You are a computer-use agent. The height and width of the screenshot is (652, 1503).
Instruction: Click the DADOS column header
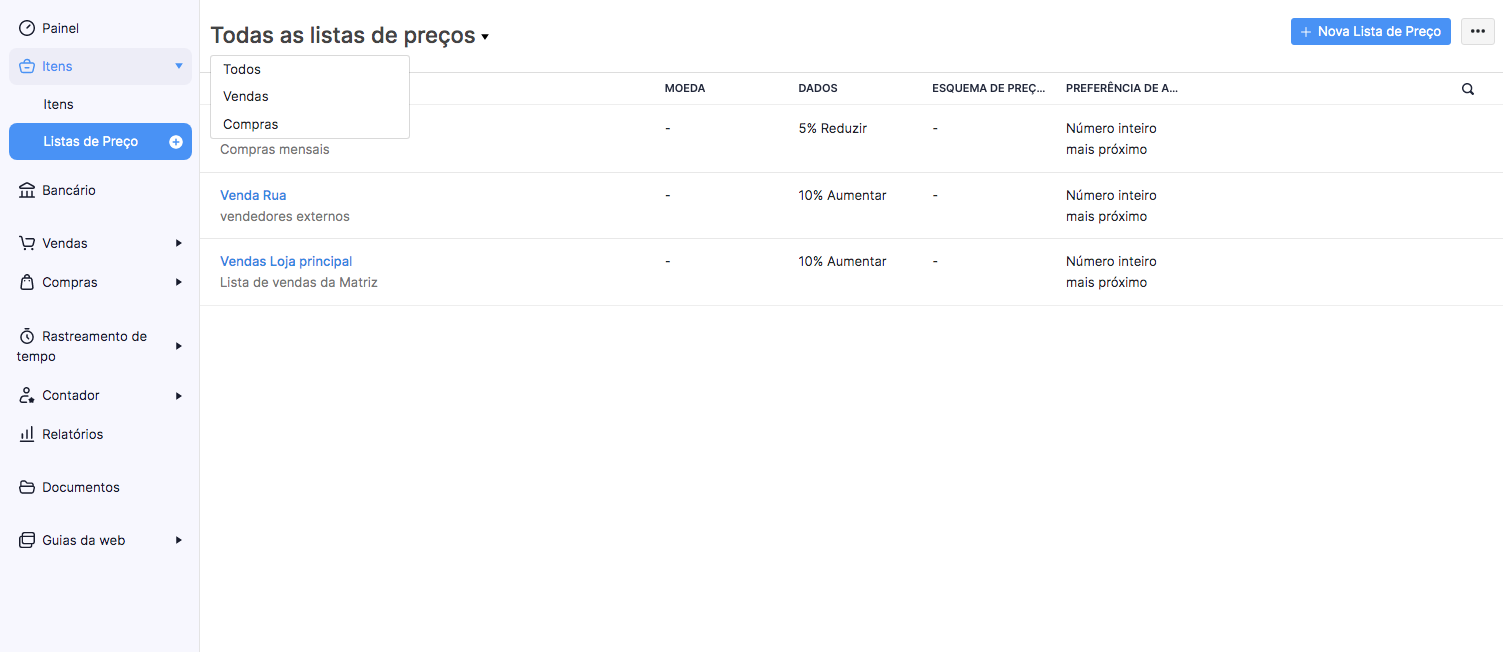point(818,88)
